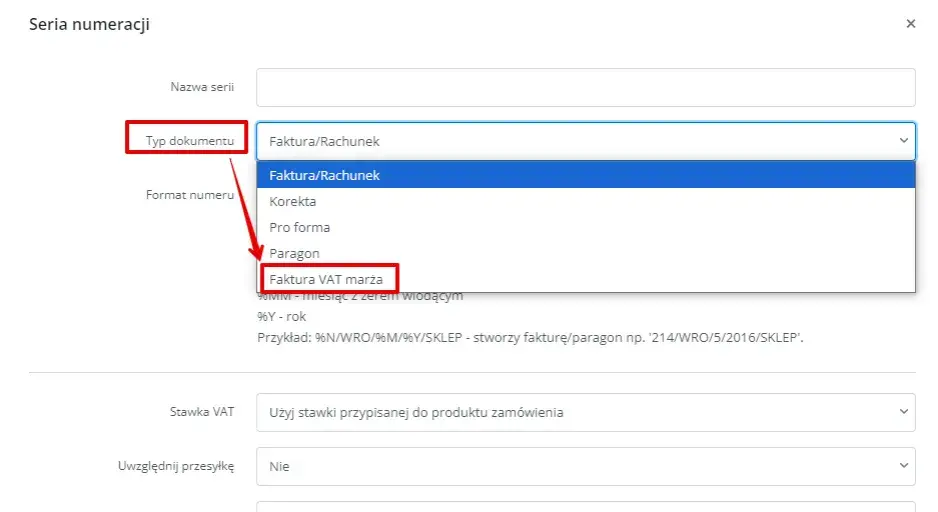Screen dimensions: 938x512
Task: Focus the Nazwa serii text field
Action: pyautogui.click(x=586, y=87)
